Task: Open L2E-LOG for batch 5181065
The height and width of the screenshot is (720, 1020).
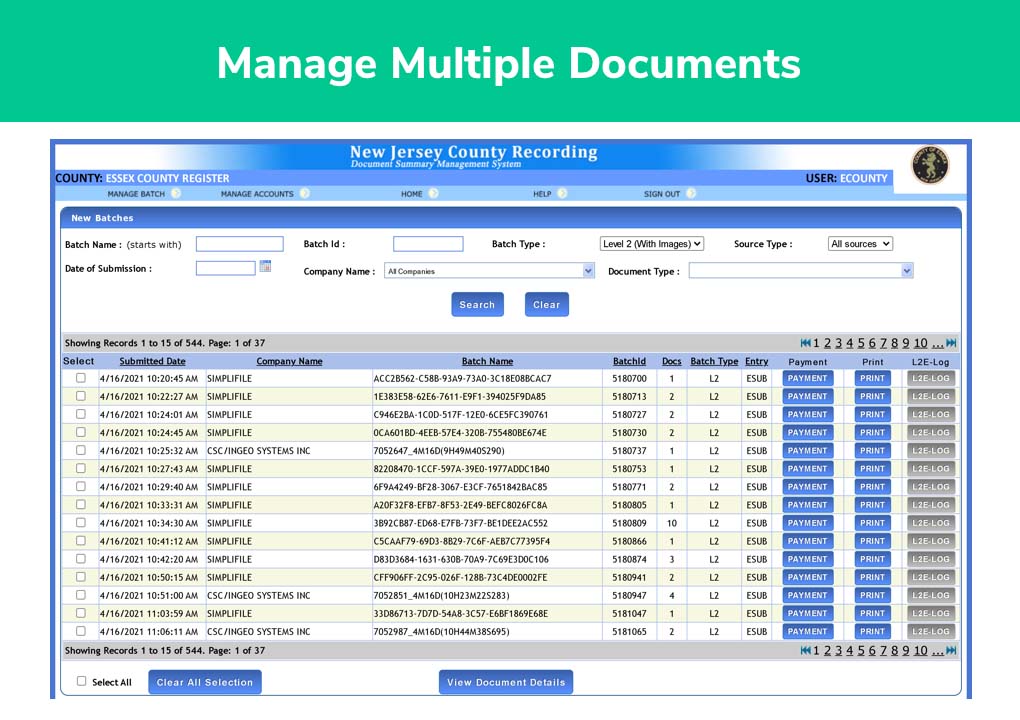Action: click(931, 632)
